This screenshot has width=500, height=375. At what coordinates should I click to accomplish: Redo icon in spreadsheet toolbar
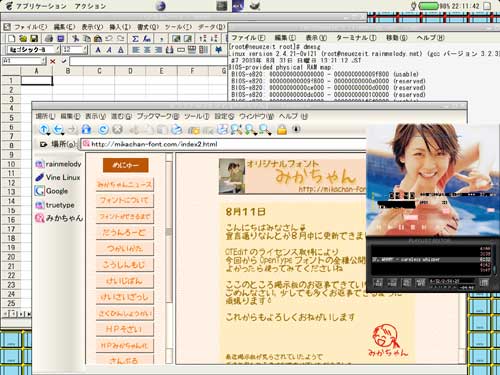pyautogui.click(x=120, y=39)
